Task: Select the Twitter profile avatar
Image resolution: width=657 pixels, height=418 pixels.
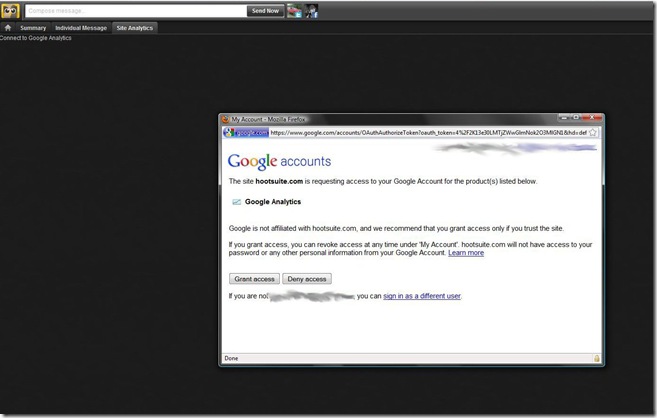Action: coord(294,11)
